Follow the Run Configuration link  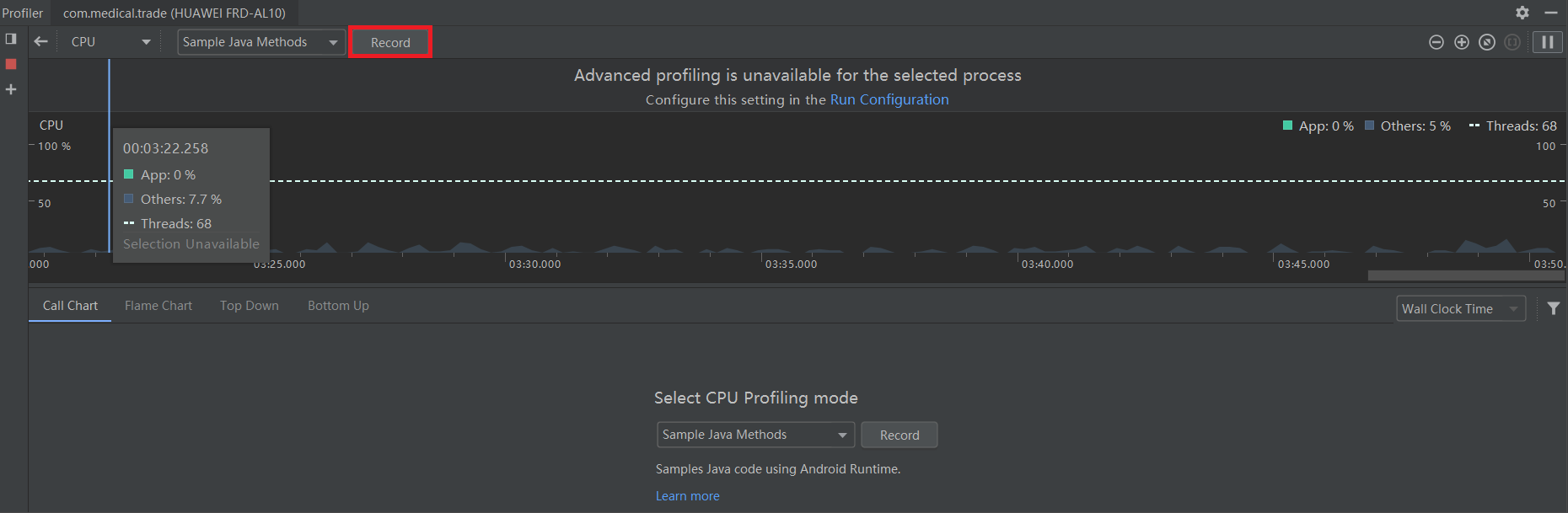click(x=889, y=99)
